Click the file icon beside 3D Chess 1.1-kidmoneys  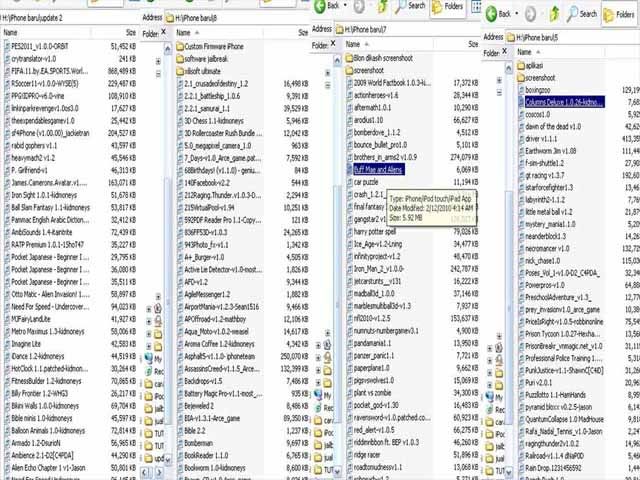[x=180, y=121]
